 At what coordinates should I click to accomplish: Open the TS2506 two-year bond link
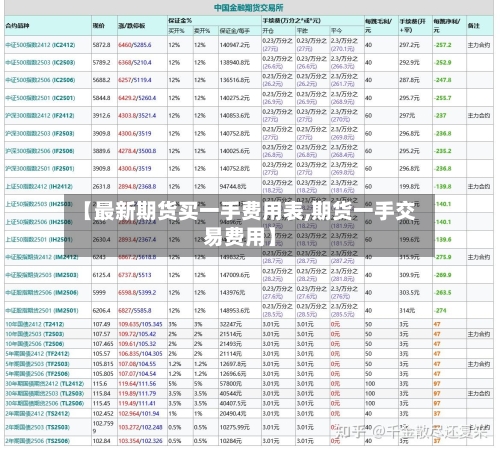(38, 441)
